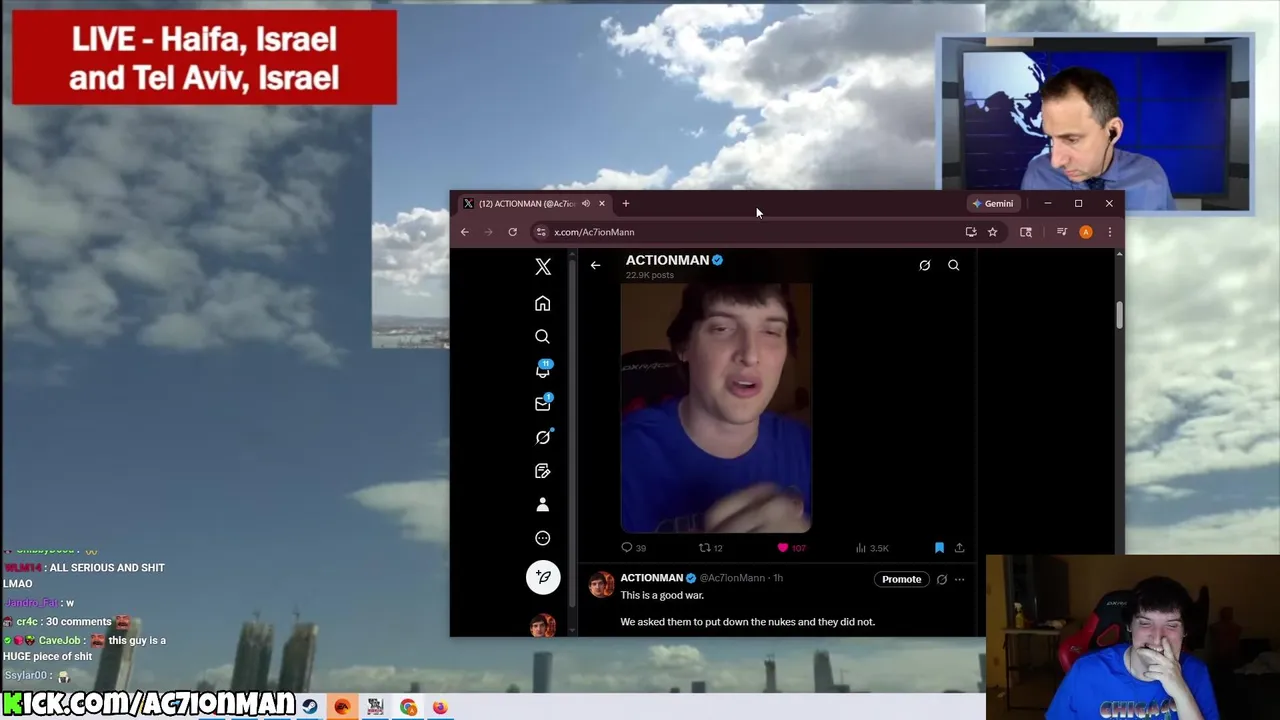Play the video of man in blue shirt
Viewport: 1280px width, 720px height.
tap(716, 408)
